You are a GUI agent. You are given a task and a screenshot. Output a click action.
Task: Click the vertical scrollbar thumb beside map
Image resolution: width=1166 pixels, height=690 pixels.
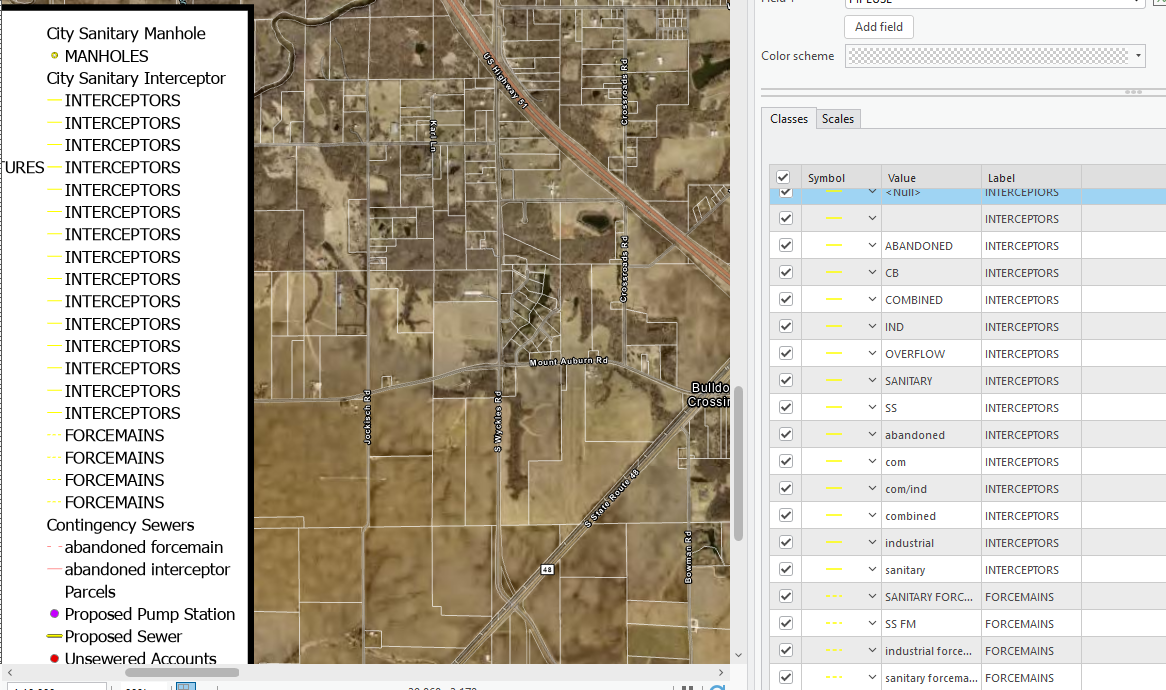tap(738, 463)
